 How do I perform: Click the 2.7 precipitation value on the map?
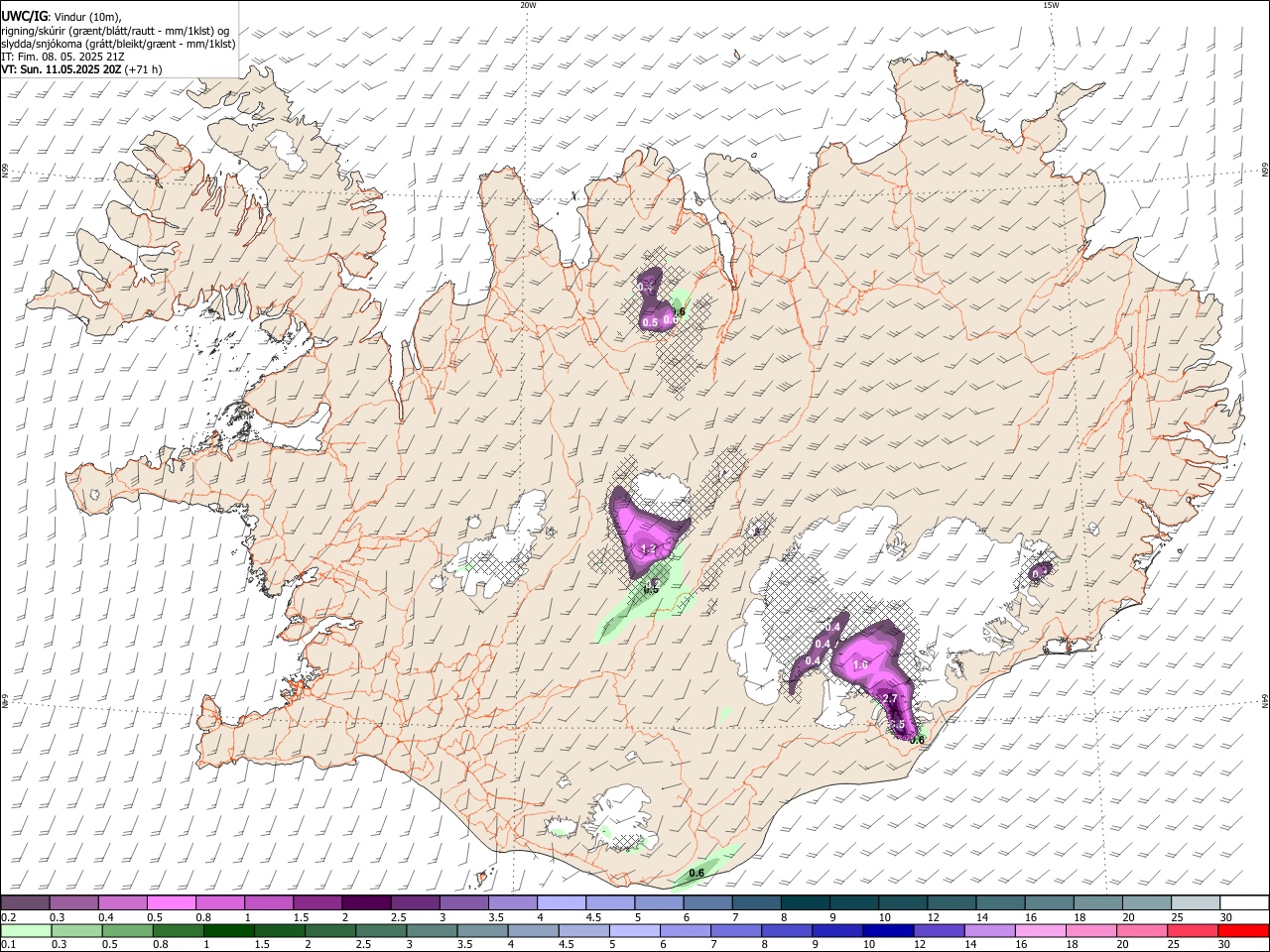tap(890, 699)
